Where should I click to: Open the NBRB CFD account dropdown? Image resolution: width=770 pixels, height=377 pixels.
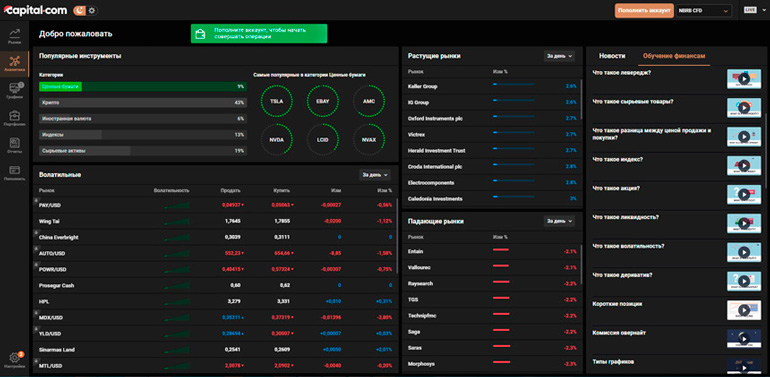pos(704,10)
